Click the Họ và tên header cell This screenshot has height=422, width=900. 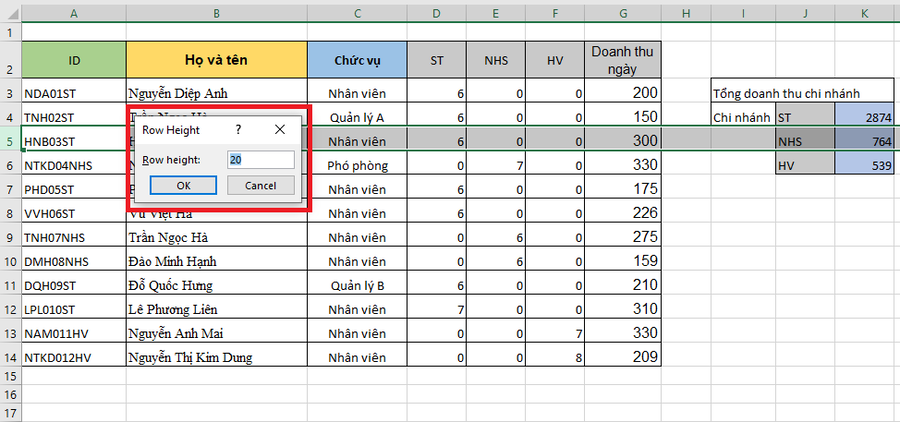coord(216,60)
